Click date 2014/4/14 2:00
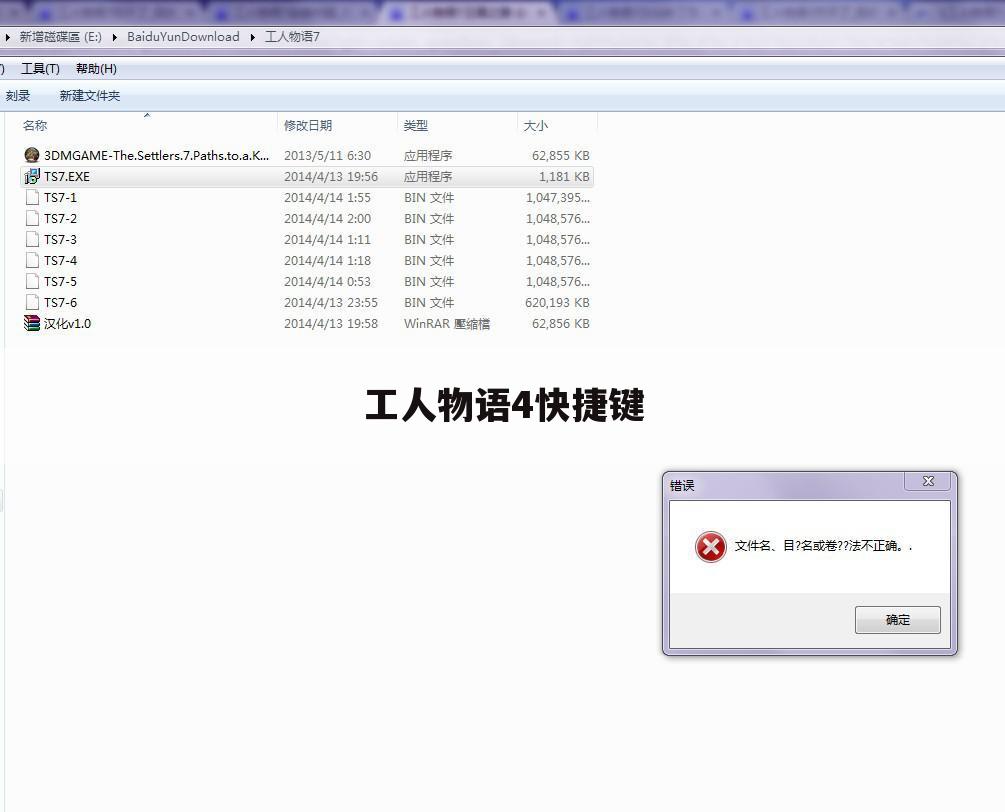The width and height of the screenshot is (1005, 812). pos(327,219)
